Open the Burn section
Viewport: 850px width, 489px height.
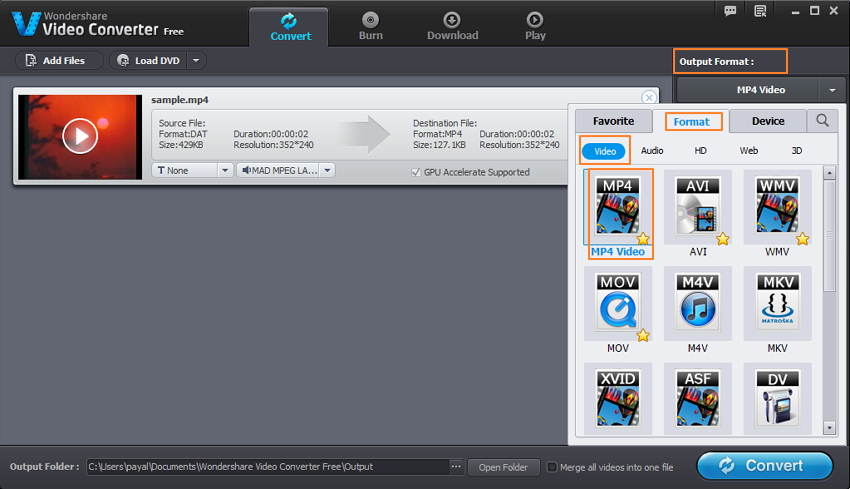tap(371, 26)
